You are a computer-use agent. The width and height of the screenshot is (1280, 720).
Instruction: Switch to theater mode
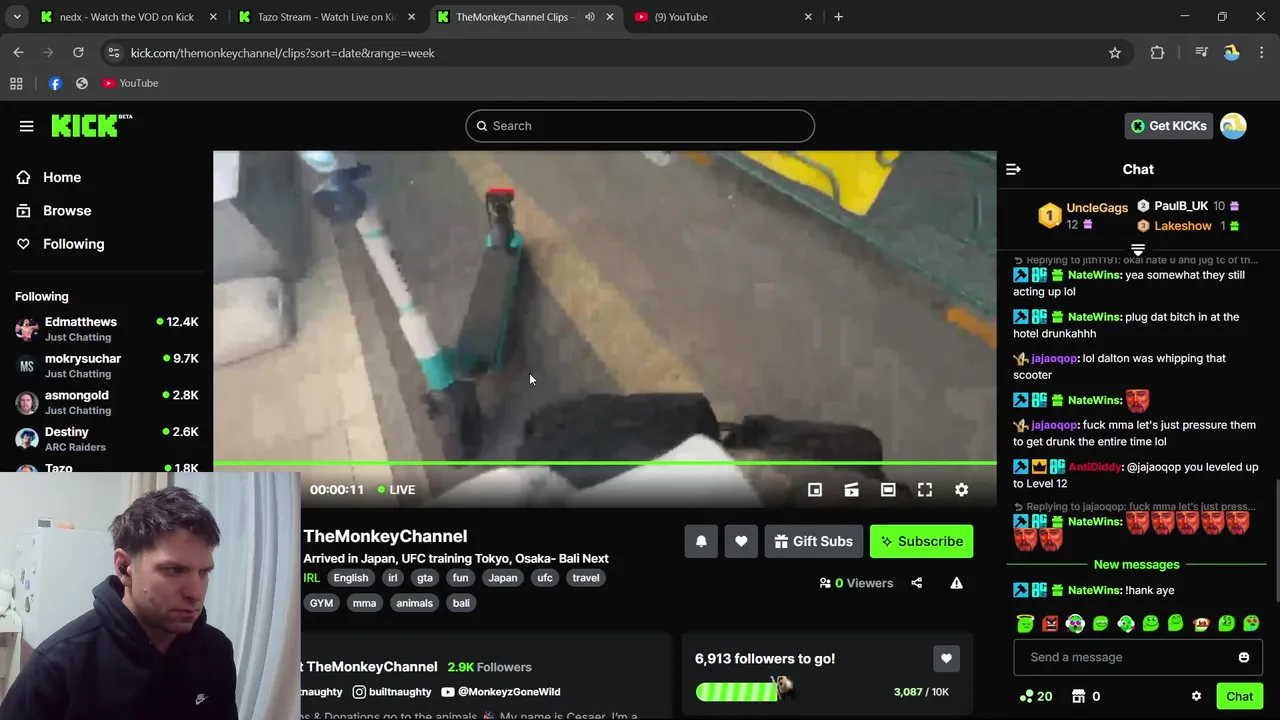pos(888,490)
